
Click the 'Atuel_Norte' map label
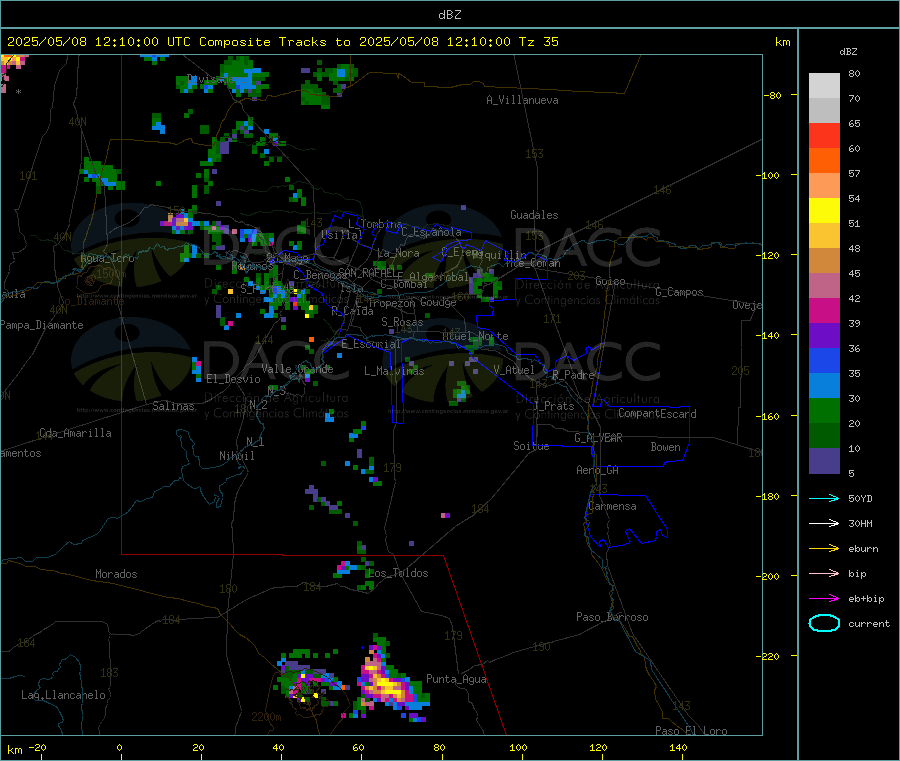[475, 336]
